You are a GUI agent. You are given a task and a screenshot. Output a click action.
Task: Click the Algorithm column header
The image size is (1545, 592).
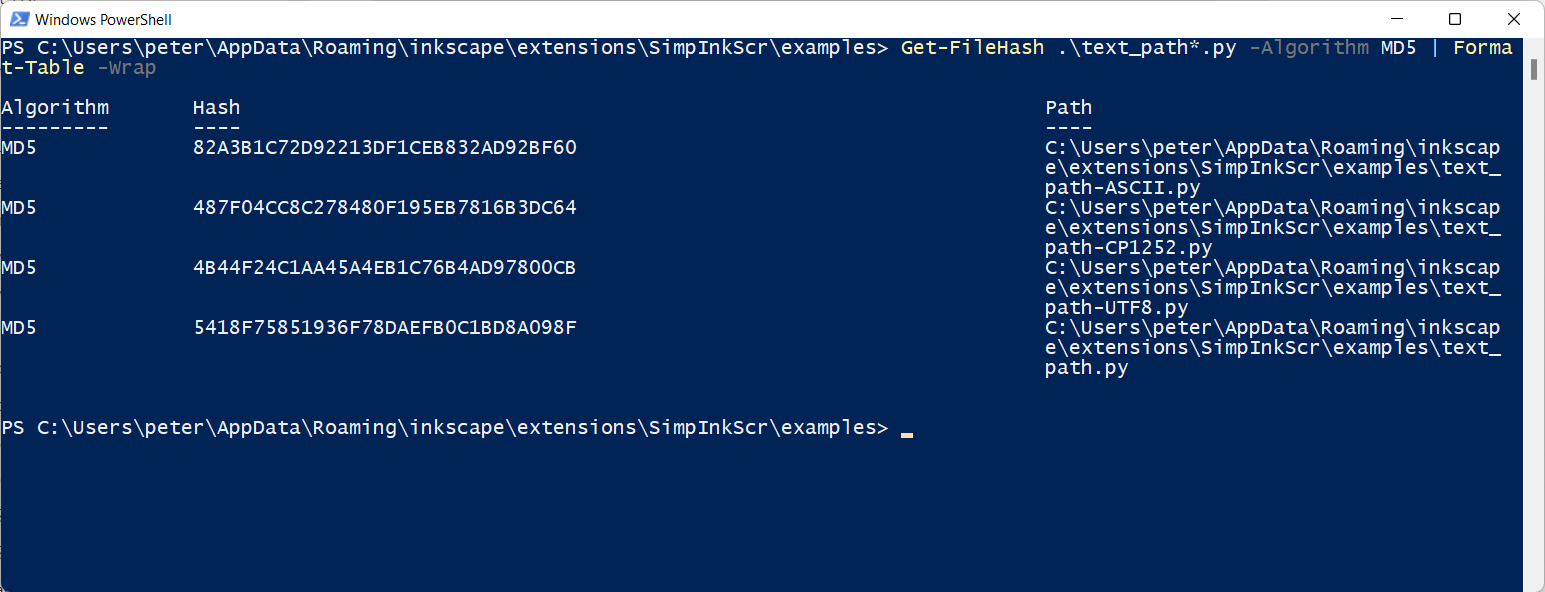click(55, 107)
